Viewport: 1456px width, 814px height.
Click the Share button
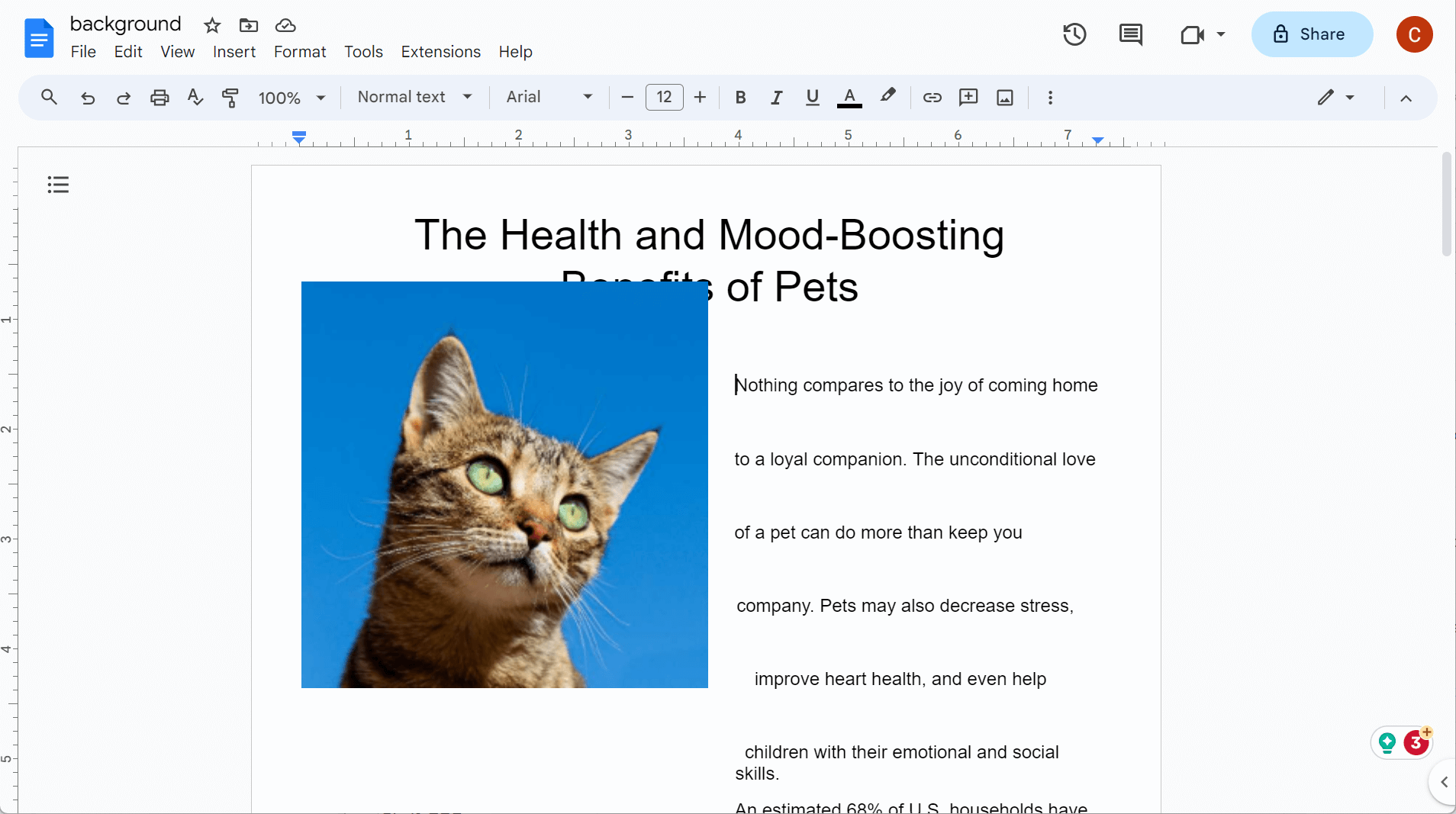[1312, 34]
